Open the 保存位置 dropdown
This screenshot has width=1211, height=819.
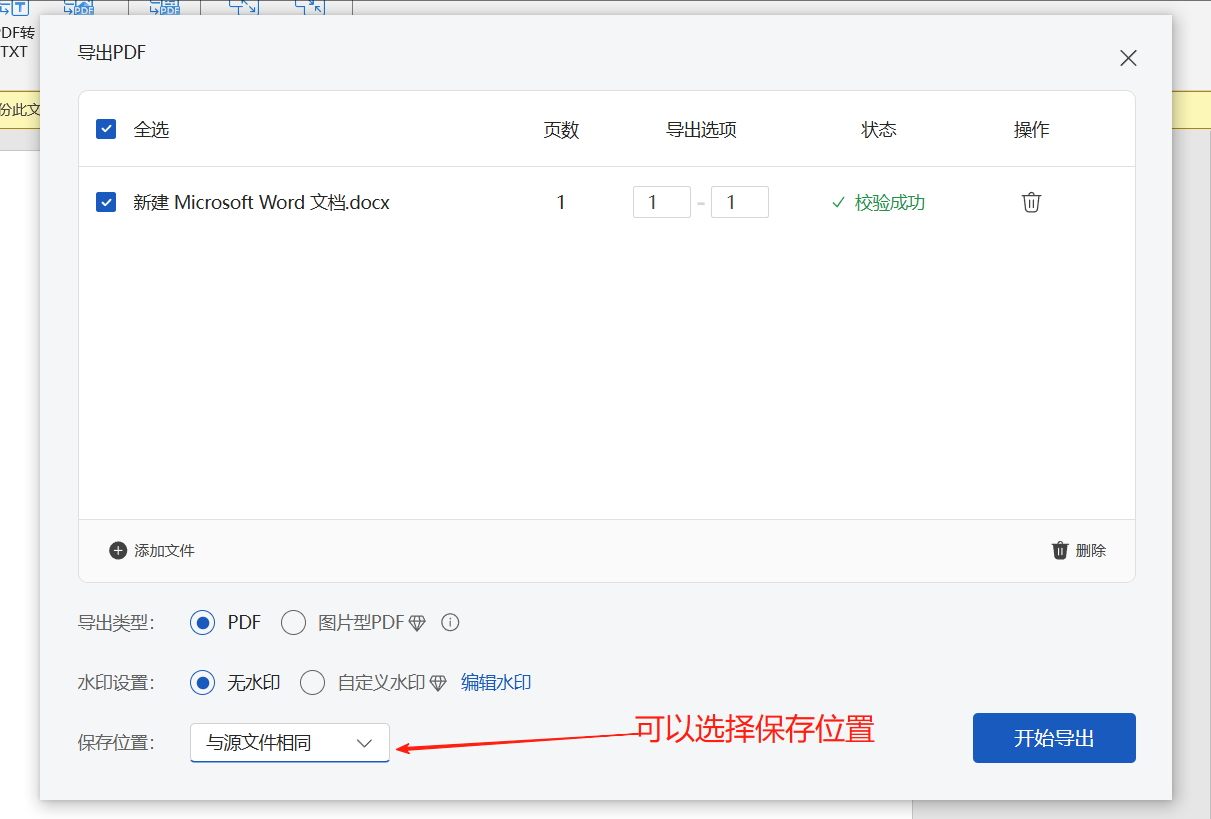(x=289, y=743)
